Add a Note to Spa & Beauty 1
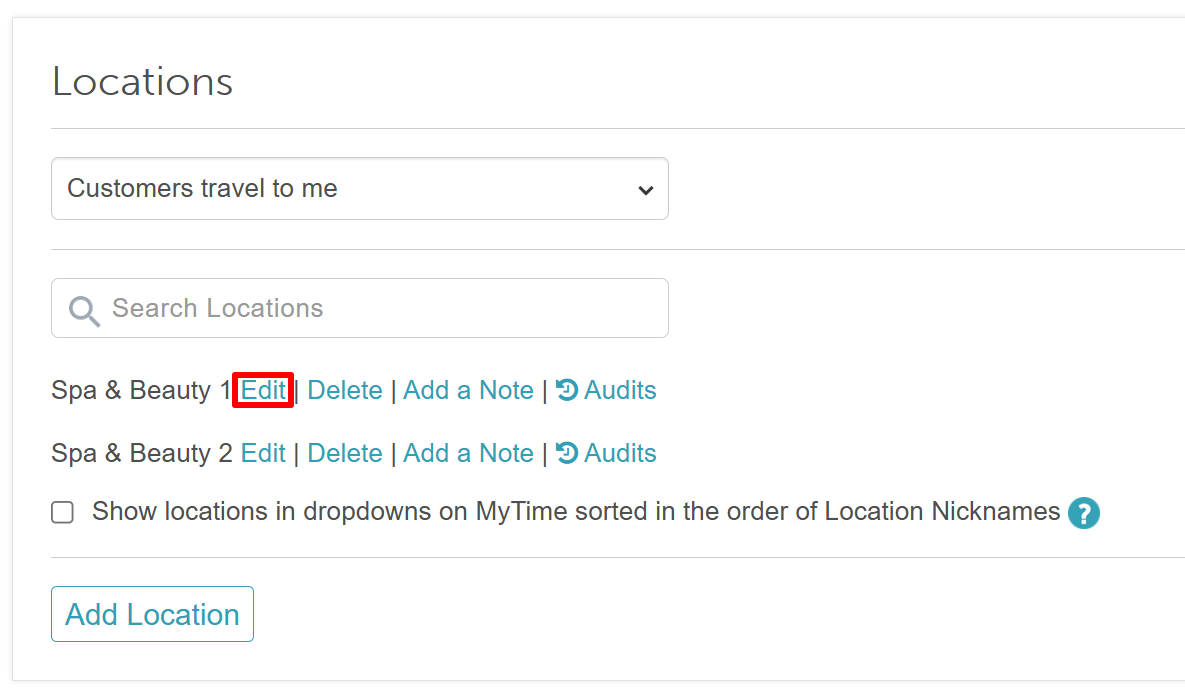The height and width of the screenshot is (695, 1185). click(x=469, y=390)
